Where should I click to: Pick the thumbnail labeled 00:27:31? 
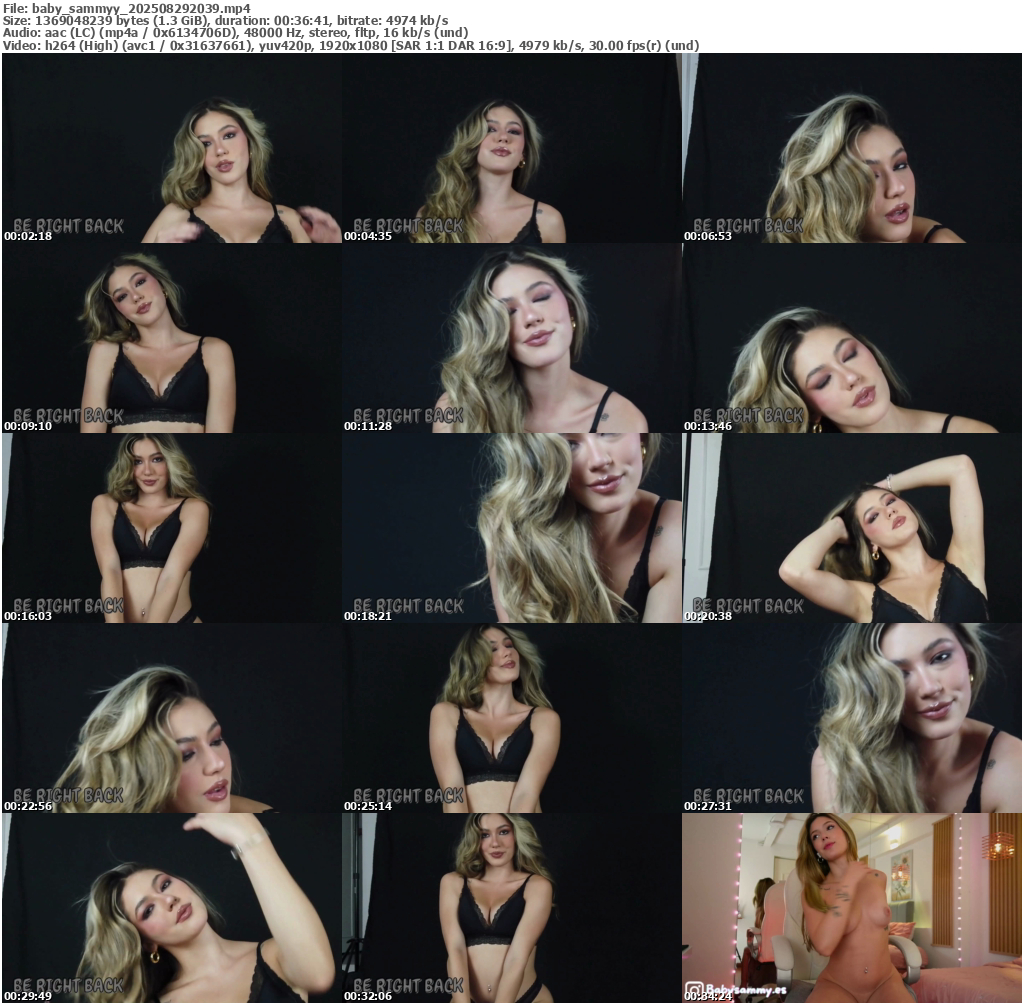point(852,718)
